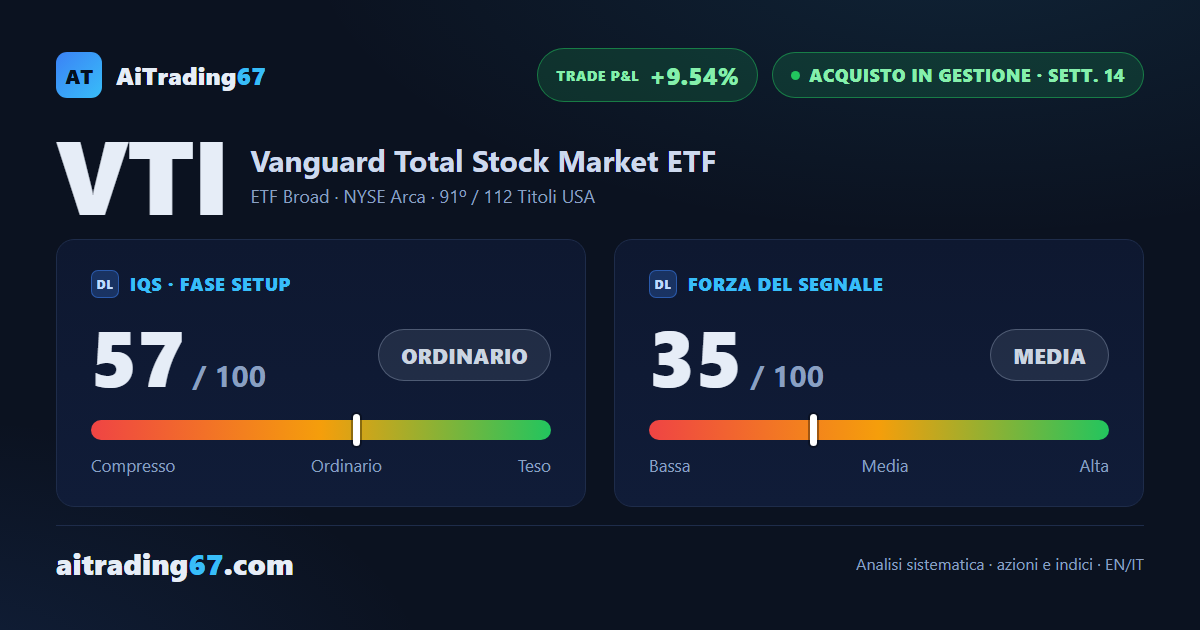Click the IQS gauge slider handle

356,430
